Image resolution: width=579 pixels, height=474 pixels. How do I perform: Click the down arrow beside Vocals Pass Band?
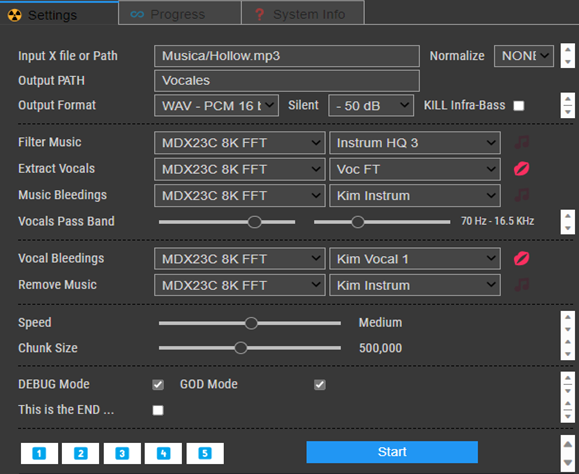pyautogui.click(x=568, y=228)
